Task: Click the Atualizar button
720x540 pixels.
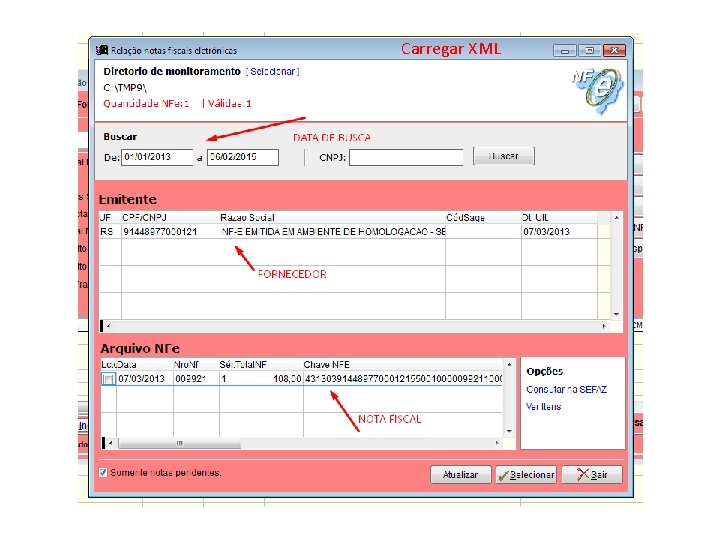Action: (x=461, y=475)
